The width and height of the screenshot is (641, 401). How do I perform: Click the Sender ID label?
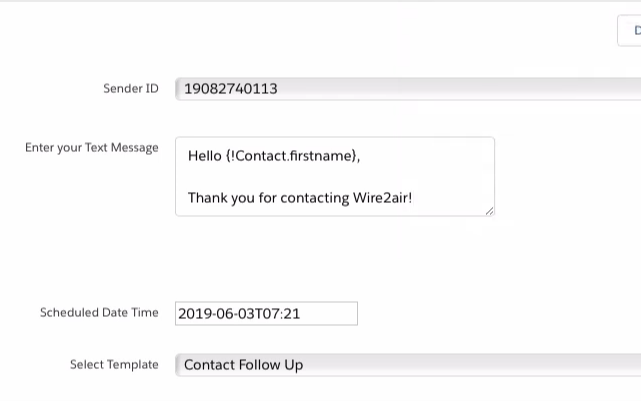tap(130, 89)
